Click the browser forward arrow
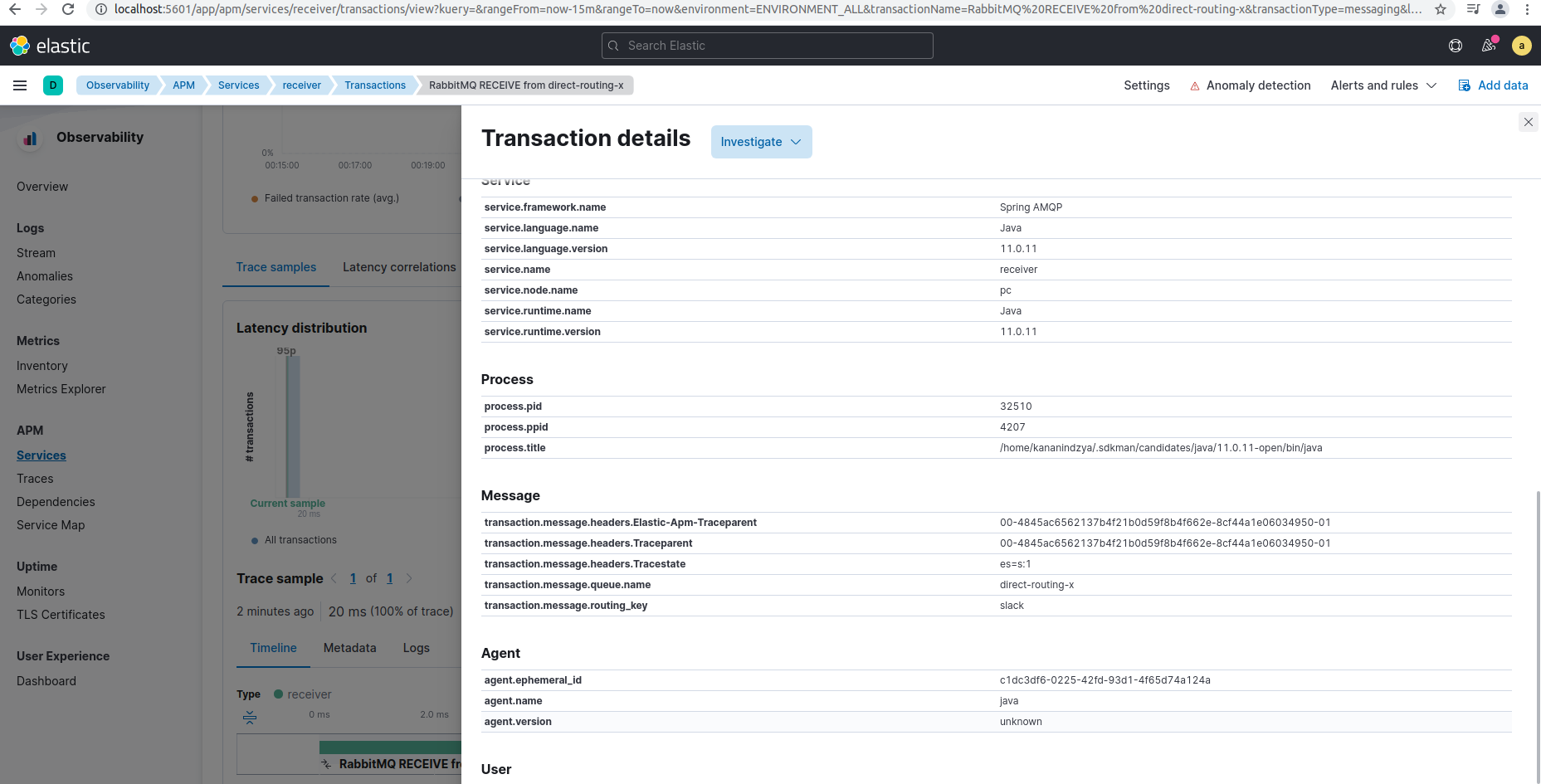 tap(41, 9)
